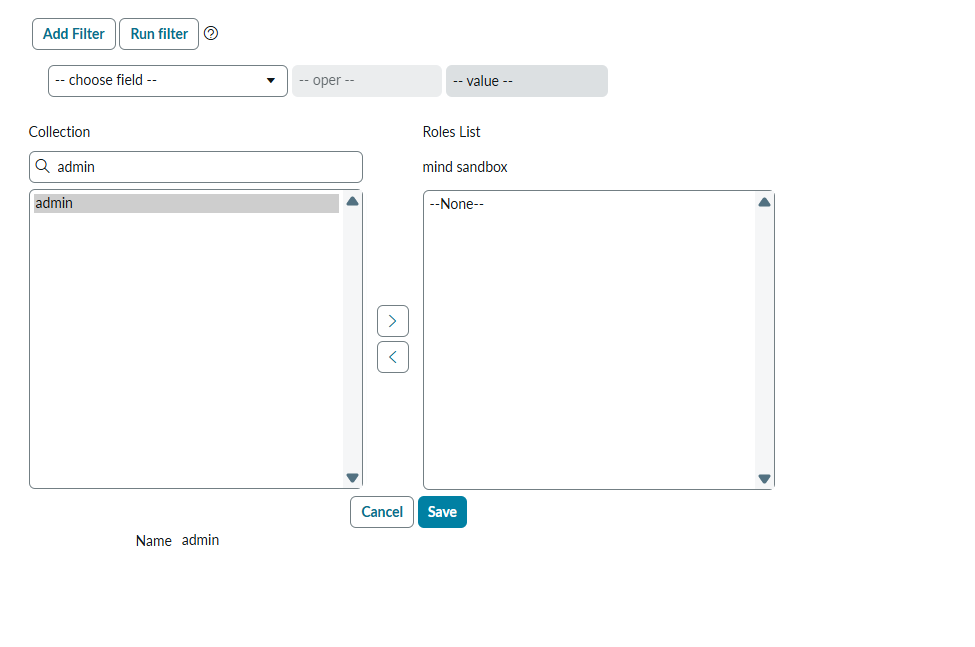
Task: Click the Collection list scroll down arrow
Action: [x=352, y=478]
